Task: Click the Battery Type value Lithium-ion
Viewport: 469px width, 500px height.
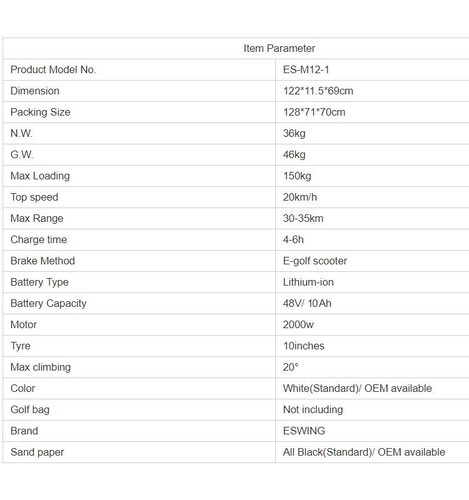Action: [308, 282]
